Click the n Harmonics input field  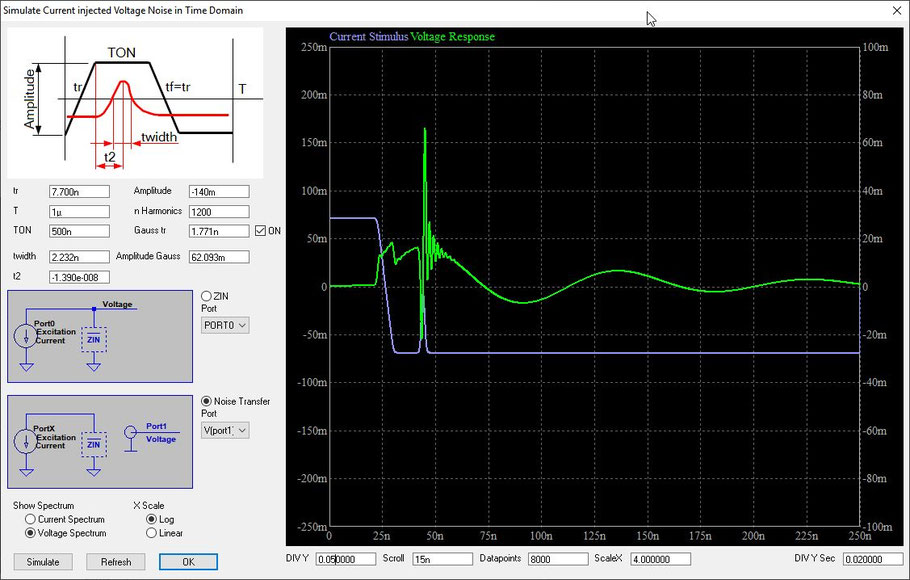(218, 212)
